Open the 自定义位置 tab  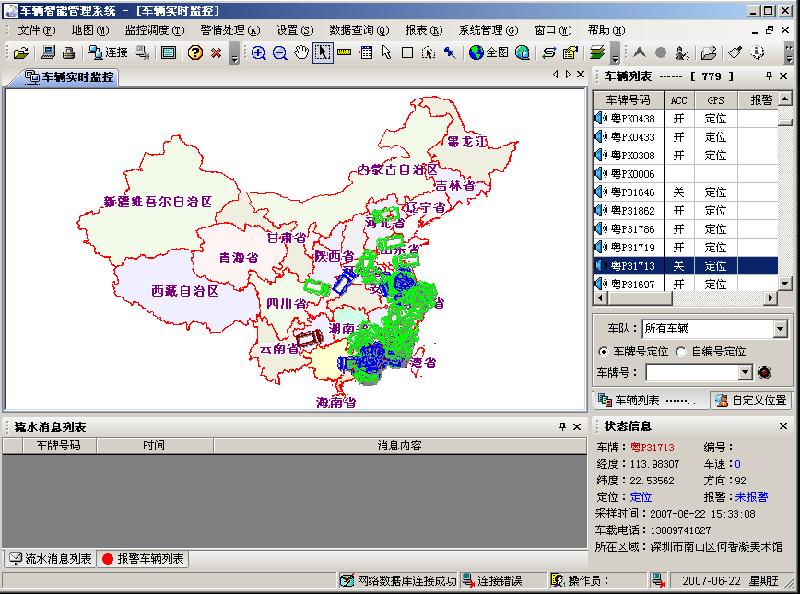(749, 400)
